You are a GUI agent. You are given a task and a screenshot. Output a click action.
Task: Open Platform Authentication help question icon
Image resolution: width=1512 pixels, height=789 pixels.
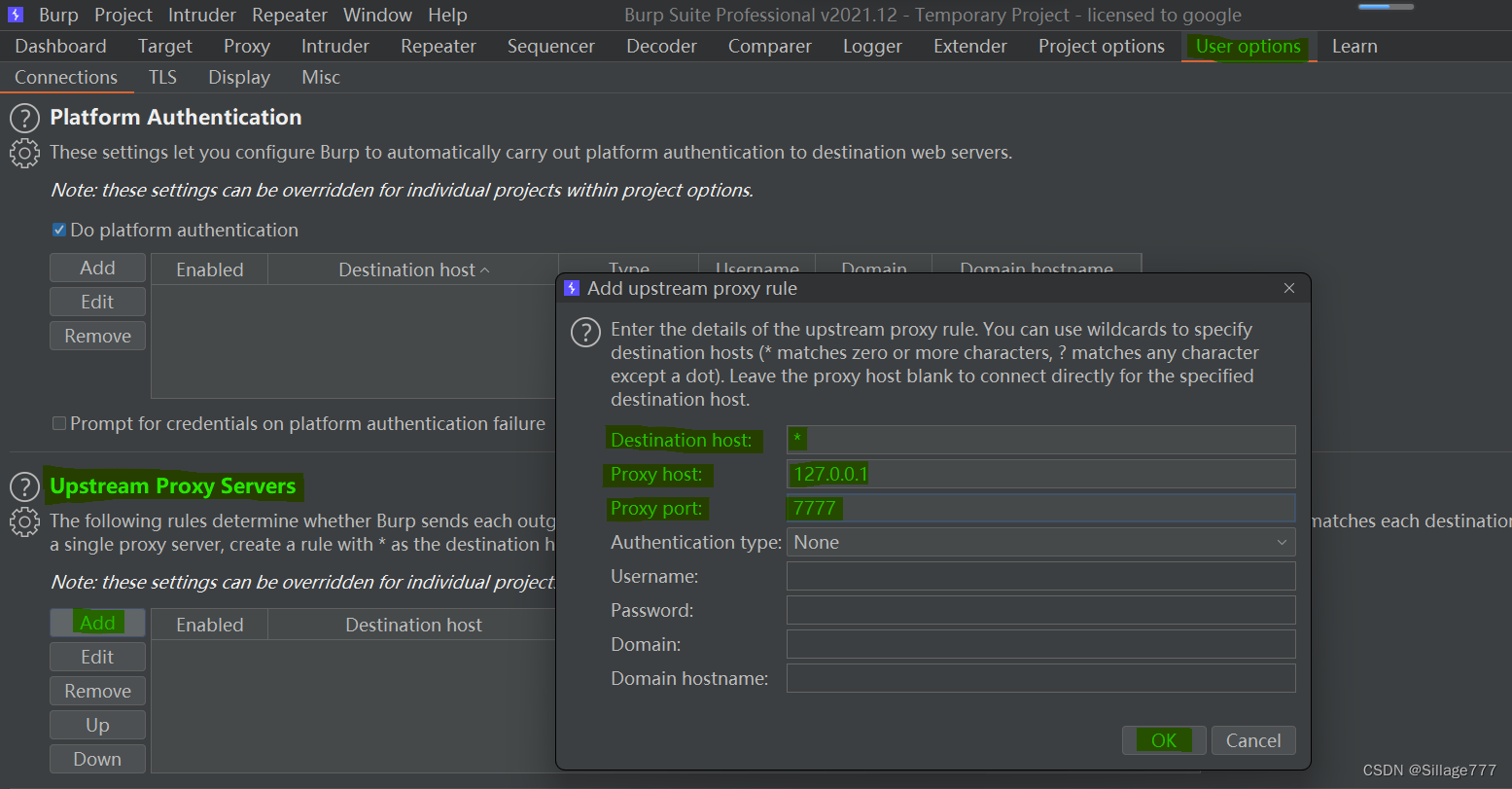pyautogui.click(x=24, y=119)
